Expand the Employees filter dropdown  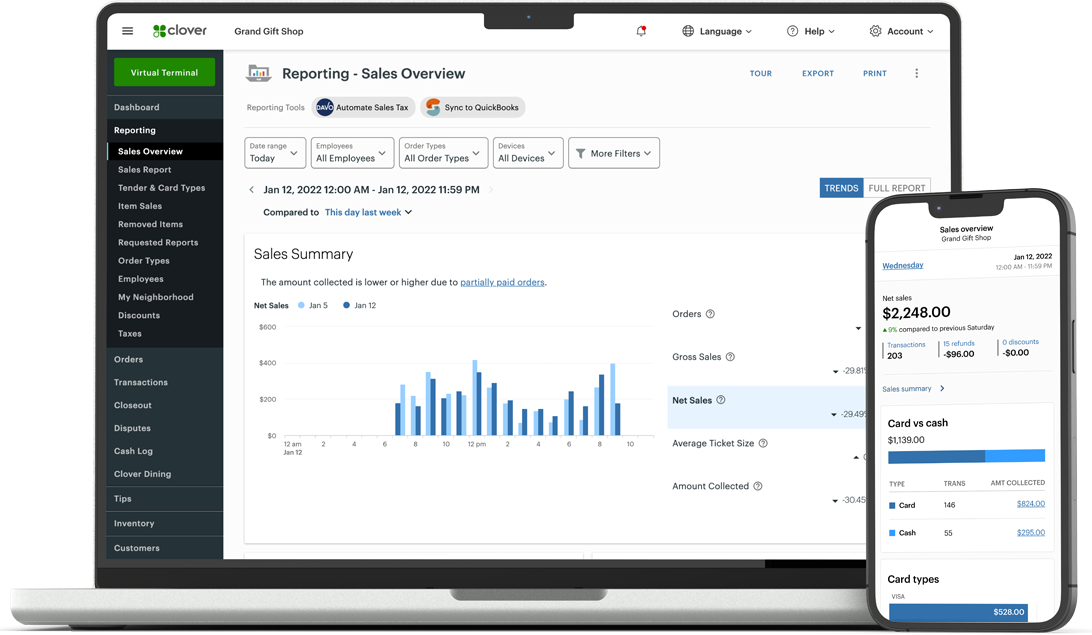[352, 153]
